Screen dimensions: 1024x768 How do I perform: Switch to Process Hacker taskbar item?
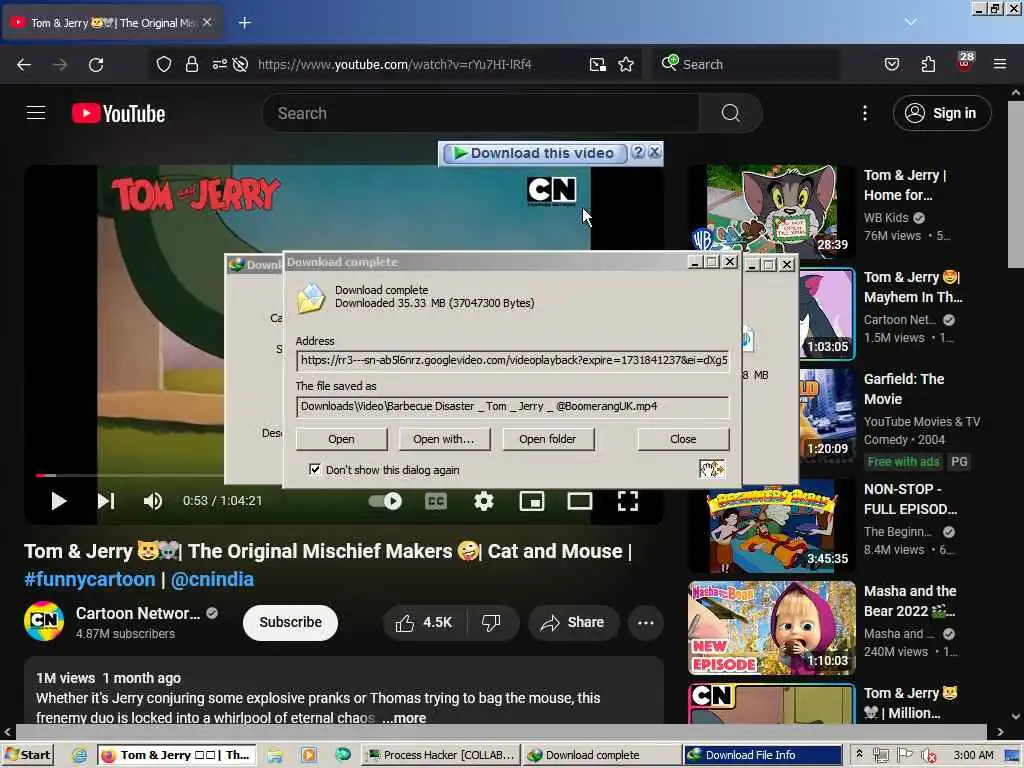click(441, 755)
